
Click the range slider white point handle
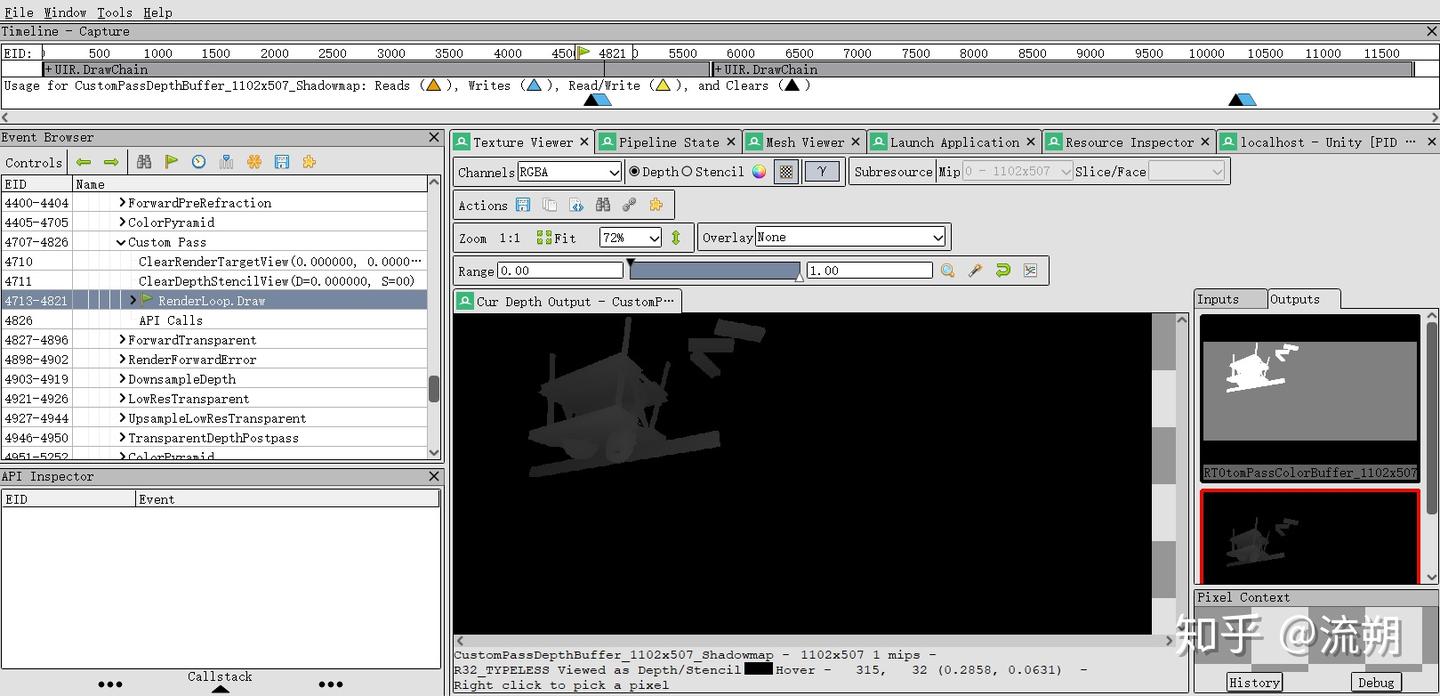pyautogui.click(x=798, y=277)
